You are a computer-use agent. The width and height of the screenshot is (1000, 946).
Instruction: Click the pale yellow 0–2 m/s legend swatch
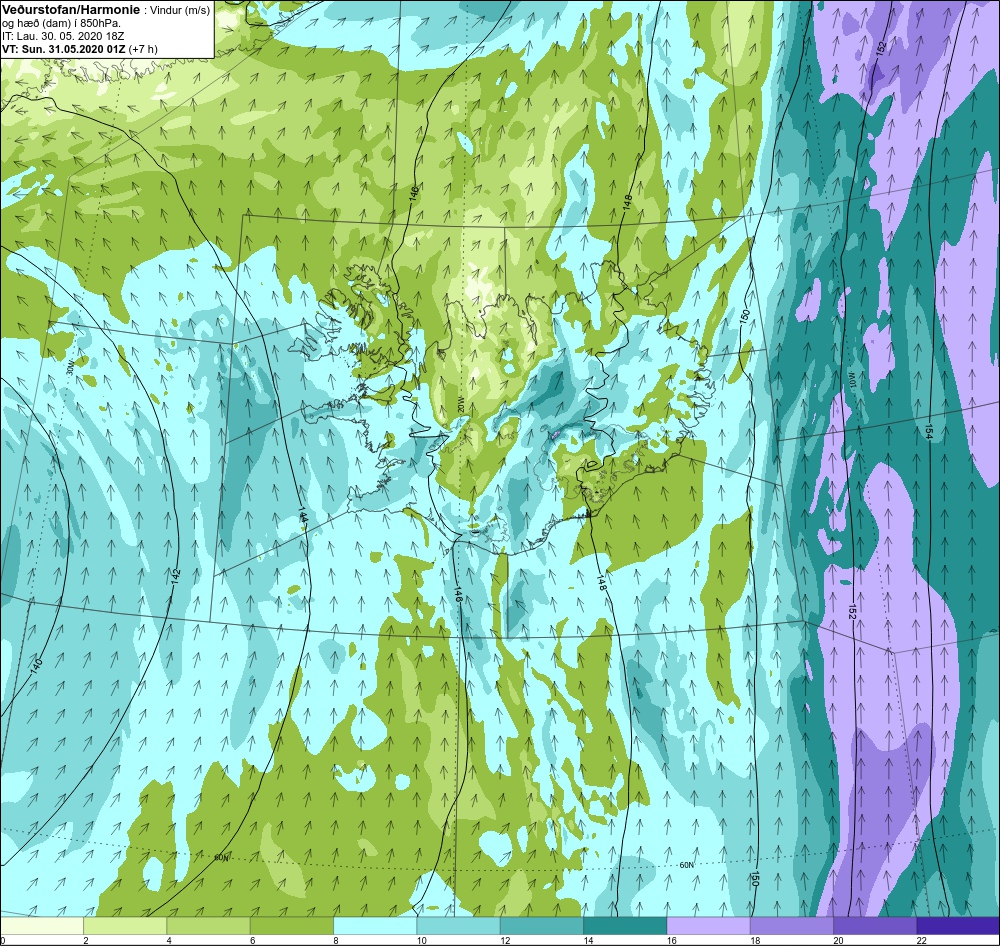(x=42, y=925)
